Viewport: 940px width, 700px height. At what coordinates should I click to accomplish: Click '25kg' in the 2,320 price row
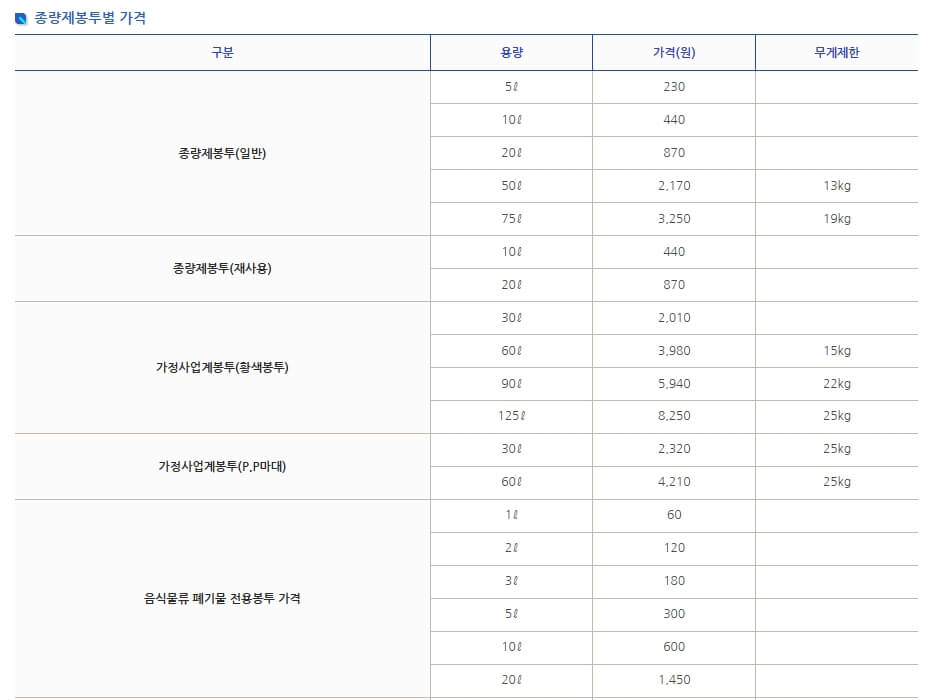click(x=837, y=448)
